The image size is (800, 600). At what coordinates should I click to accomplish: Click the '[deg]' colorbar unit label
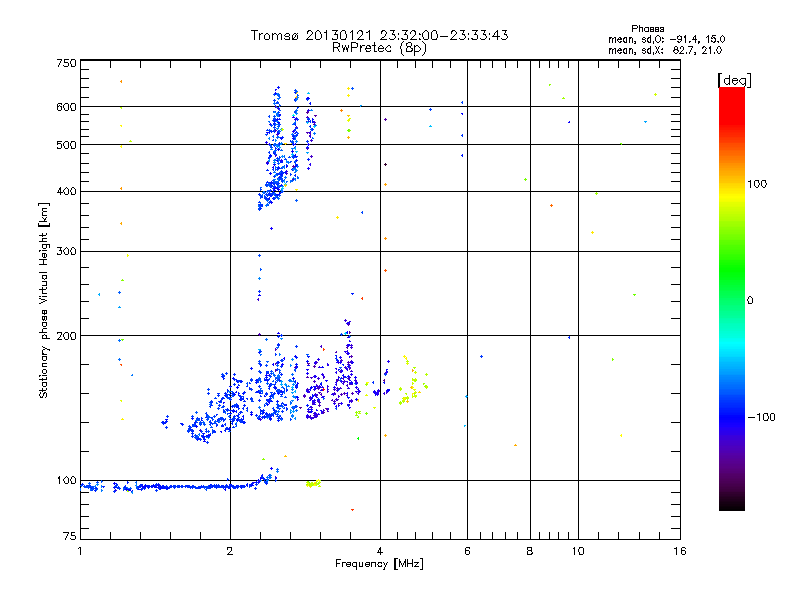[x=734, y=80]
